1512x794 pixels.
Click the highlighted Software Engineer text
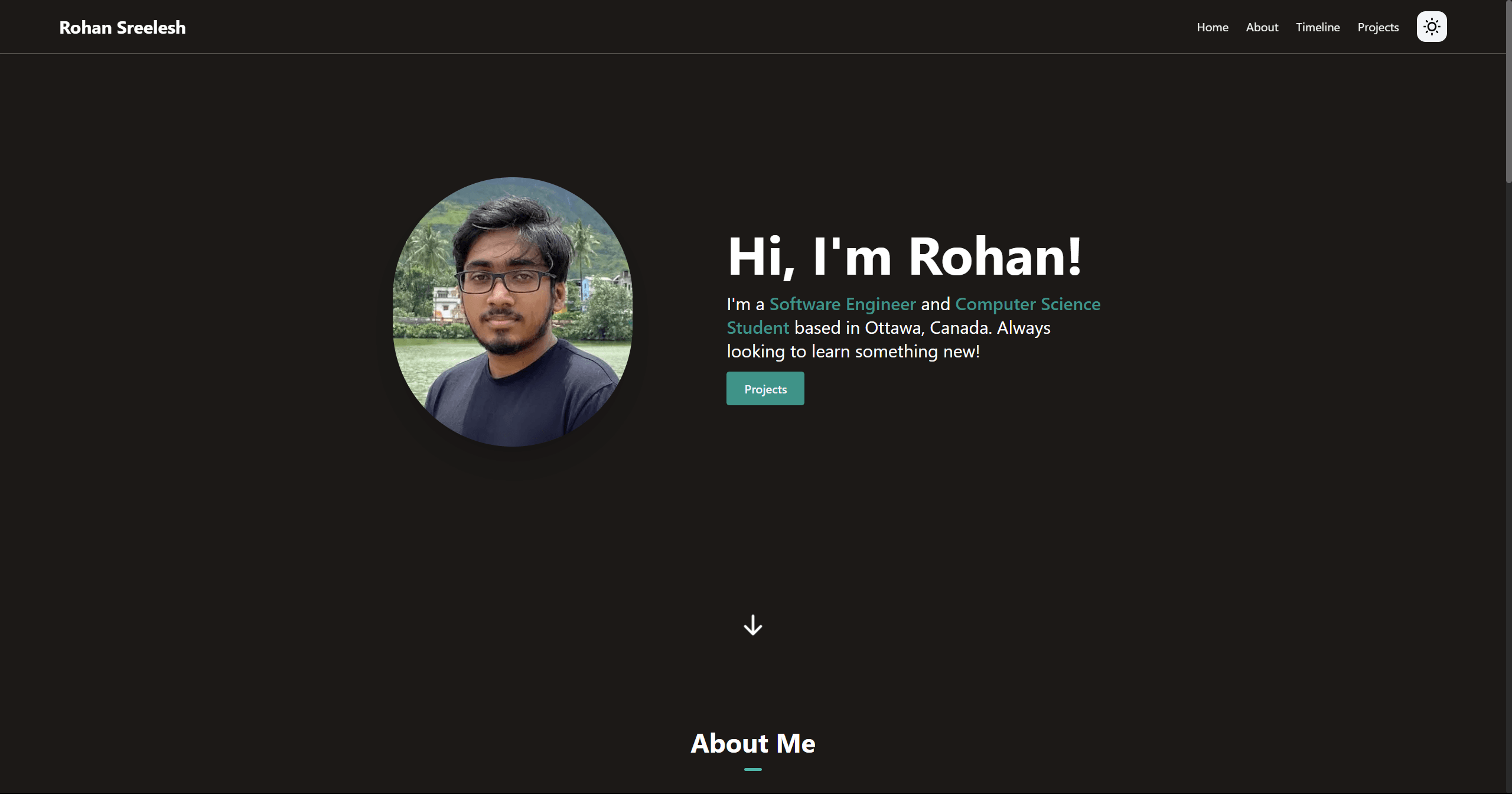pyautogui.click(x=842, y=304)
